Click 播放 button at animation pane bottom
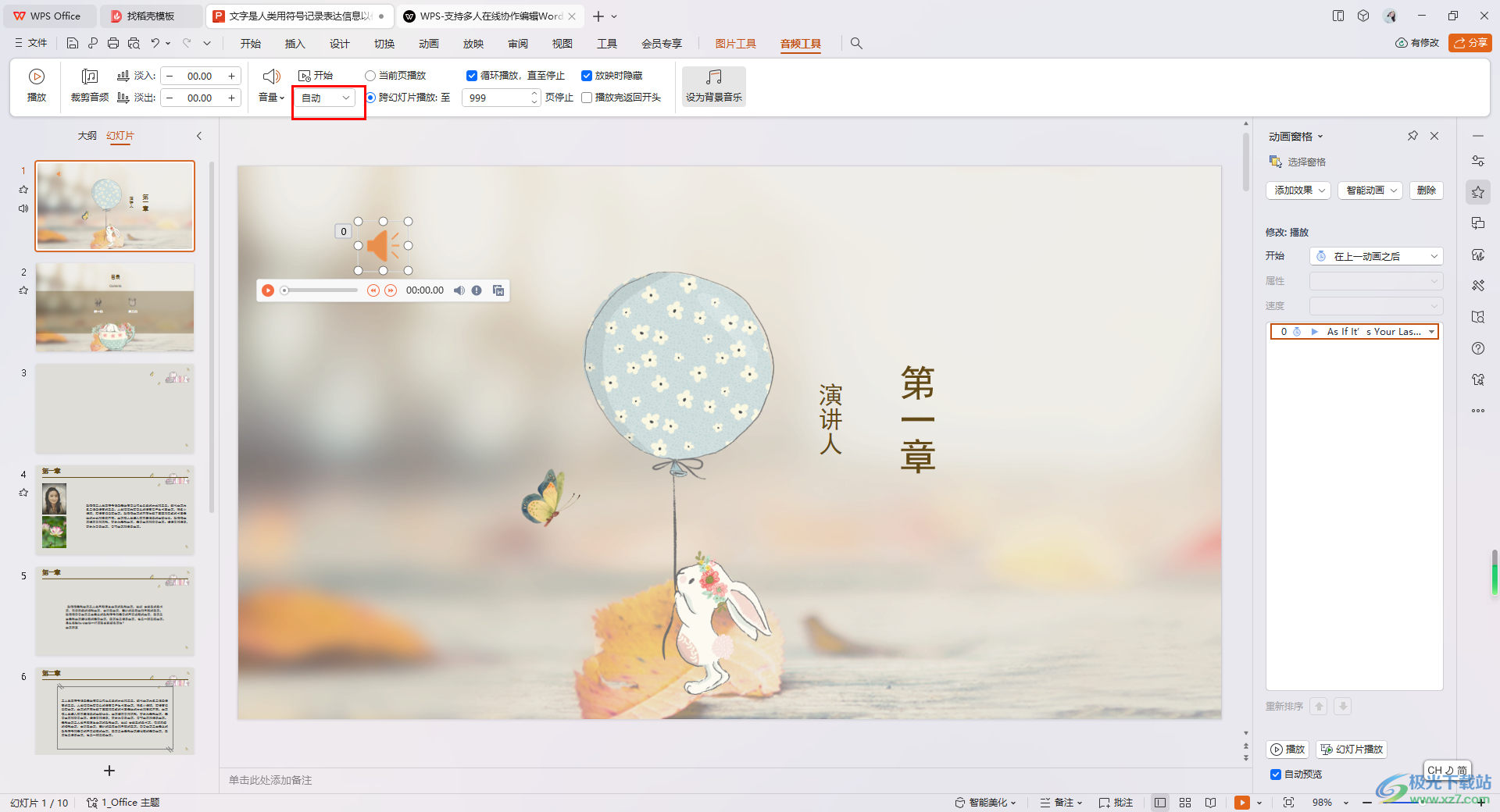Screen dimensions: 1500x812 (x=1287, y=750)
